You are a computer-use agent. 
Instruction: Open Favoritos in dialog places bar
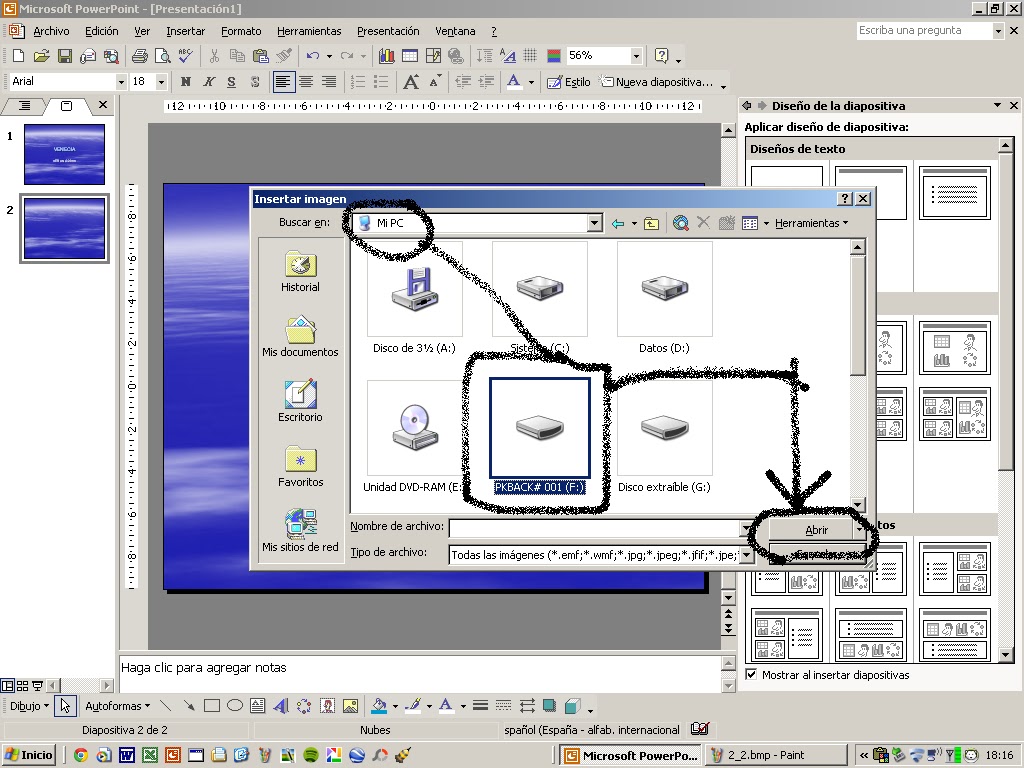300,467
